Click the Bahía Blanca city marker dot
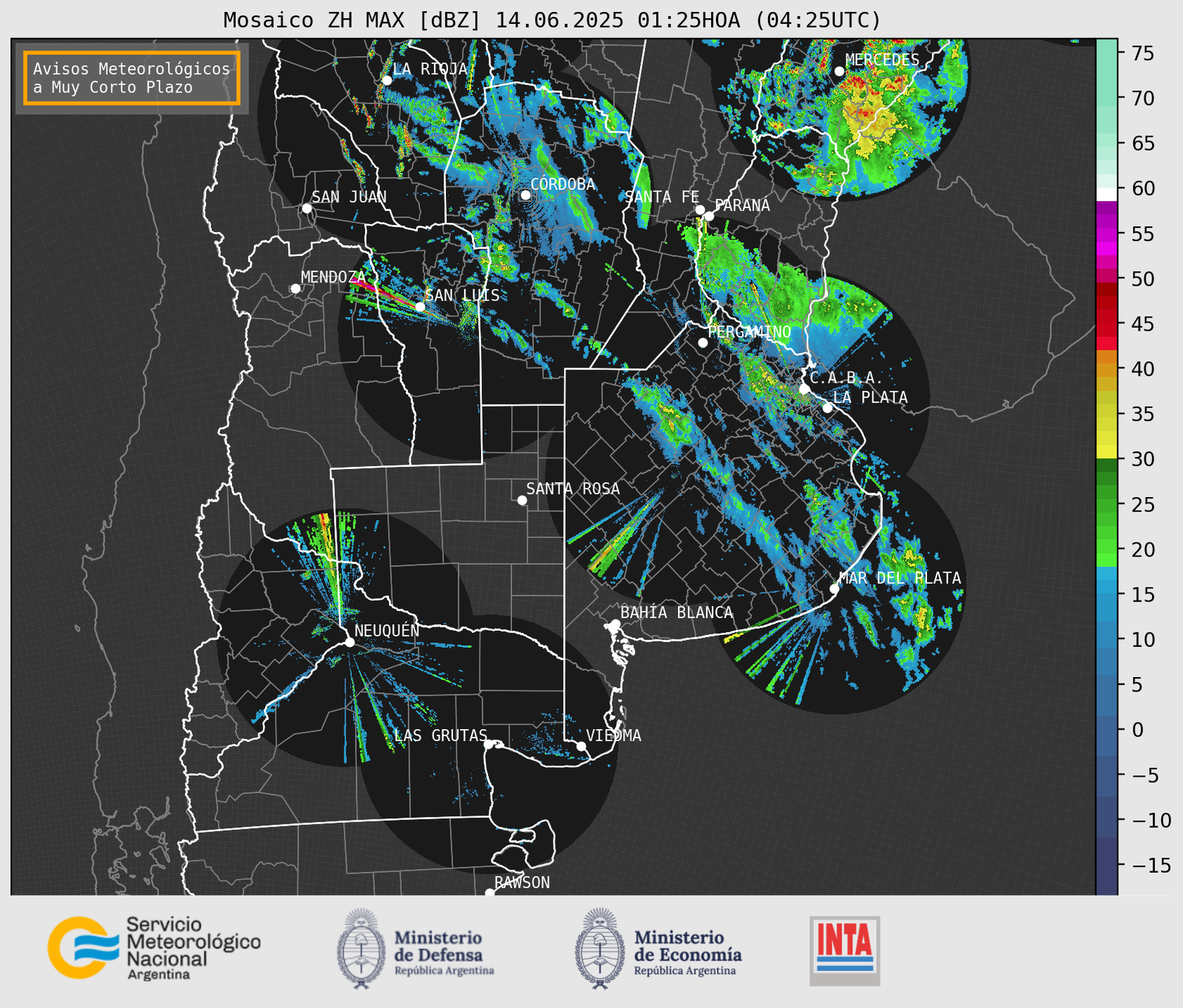The width and height of the screenshot is (1183, 1008). pos(615,624)
